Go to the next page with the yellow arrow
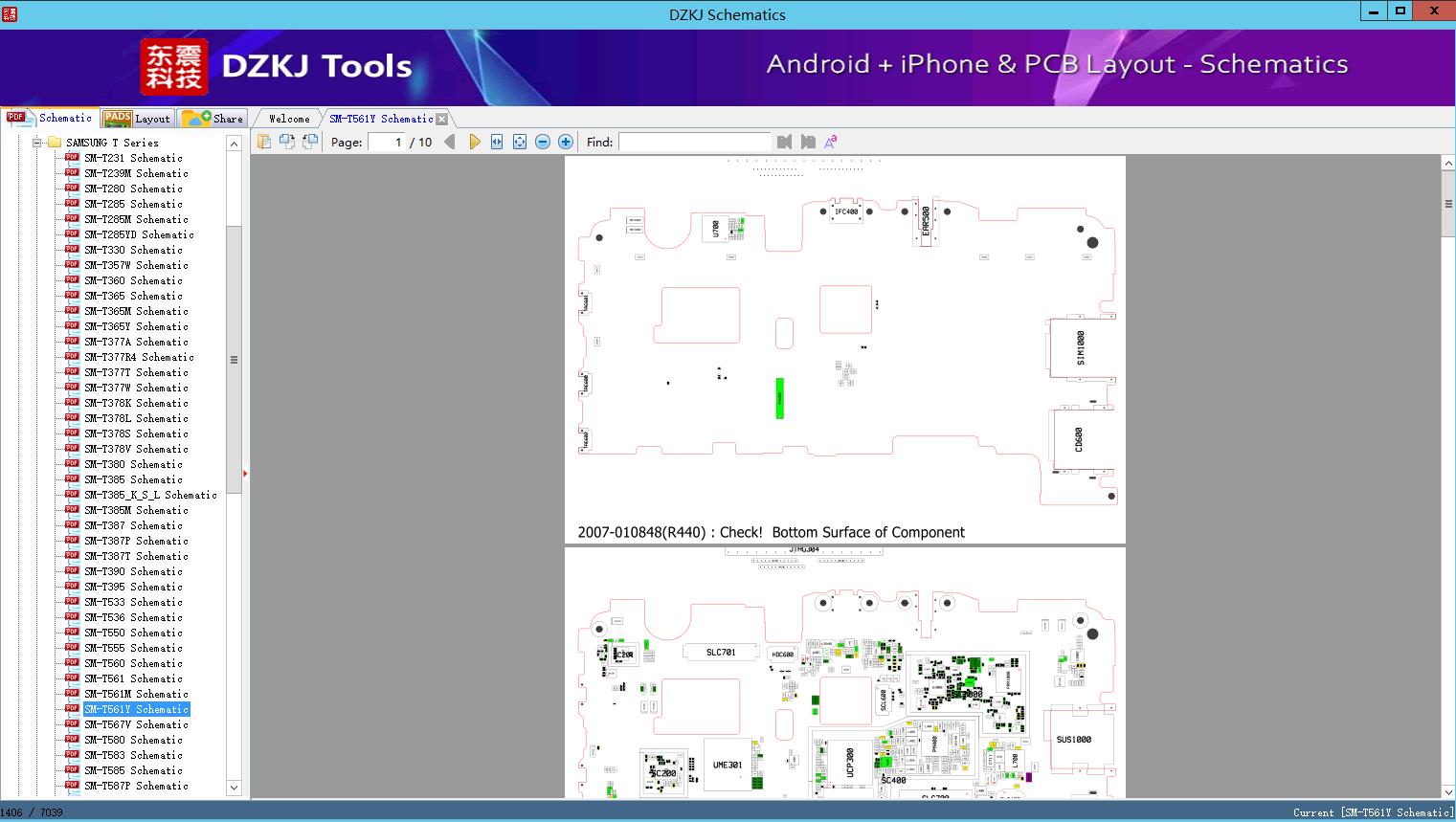1456x822 pixels. (x=474, y=142)
